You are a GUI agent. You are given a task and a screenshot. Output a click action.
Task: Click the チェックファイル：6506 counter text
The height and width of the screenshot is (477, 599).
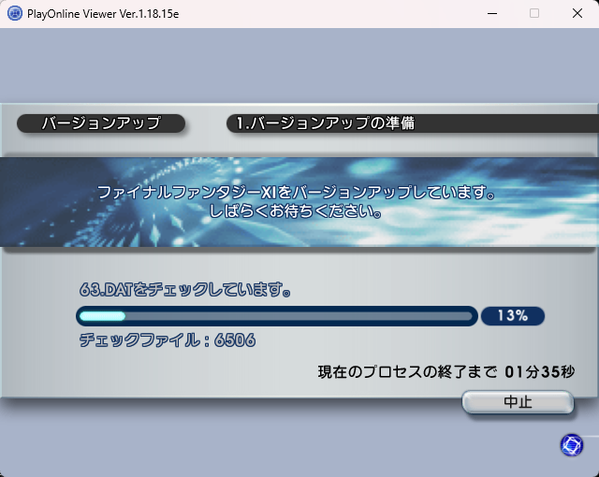167,340
